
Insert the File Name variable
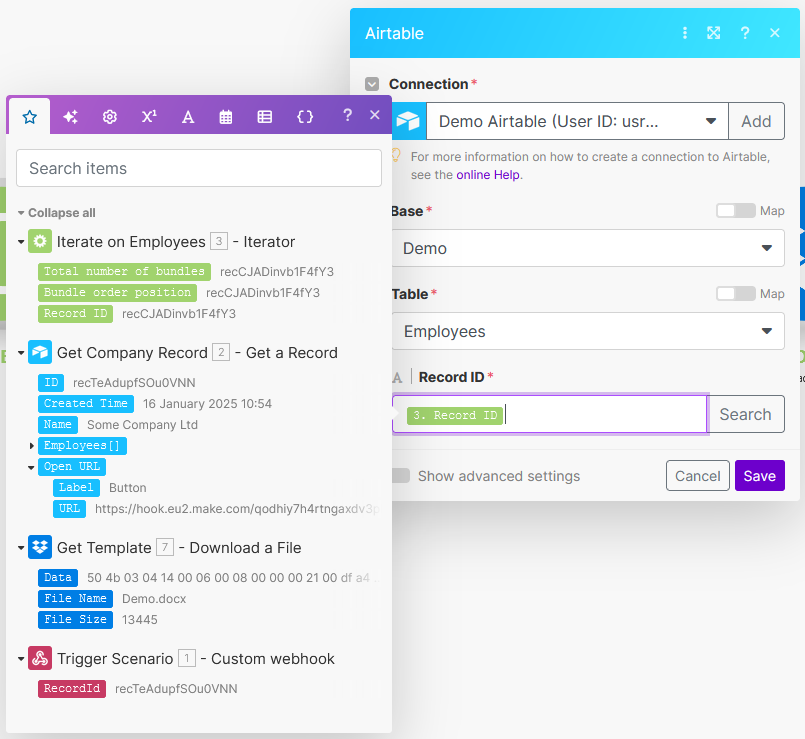click(x=75, y=598)
